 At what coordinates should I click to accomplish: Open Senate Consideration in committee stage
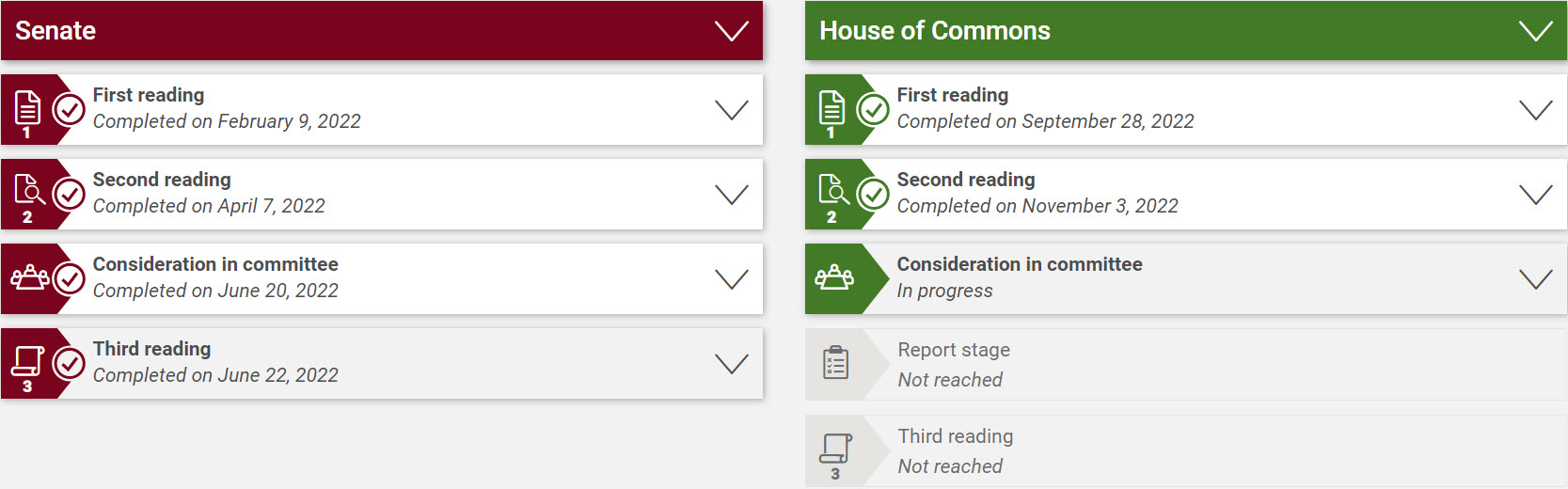pyautogui.click(x=382, y=278)
